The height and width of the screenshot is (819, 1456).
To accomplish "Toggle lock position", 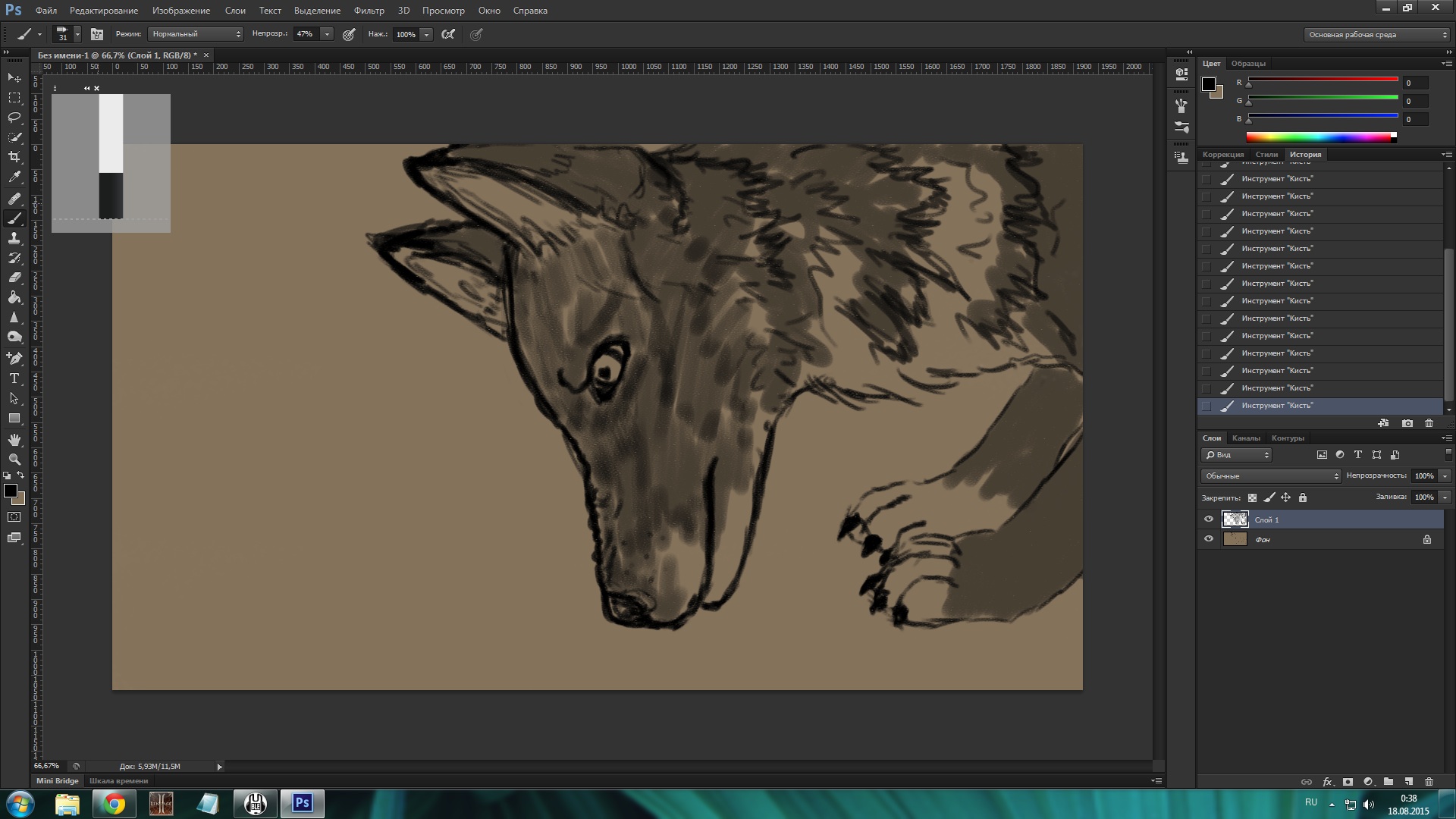I will [1285, 497].
